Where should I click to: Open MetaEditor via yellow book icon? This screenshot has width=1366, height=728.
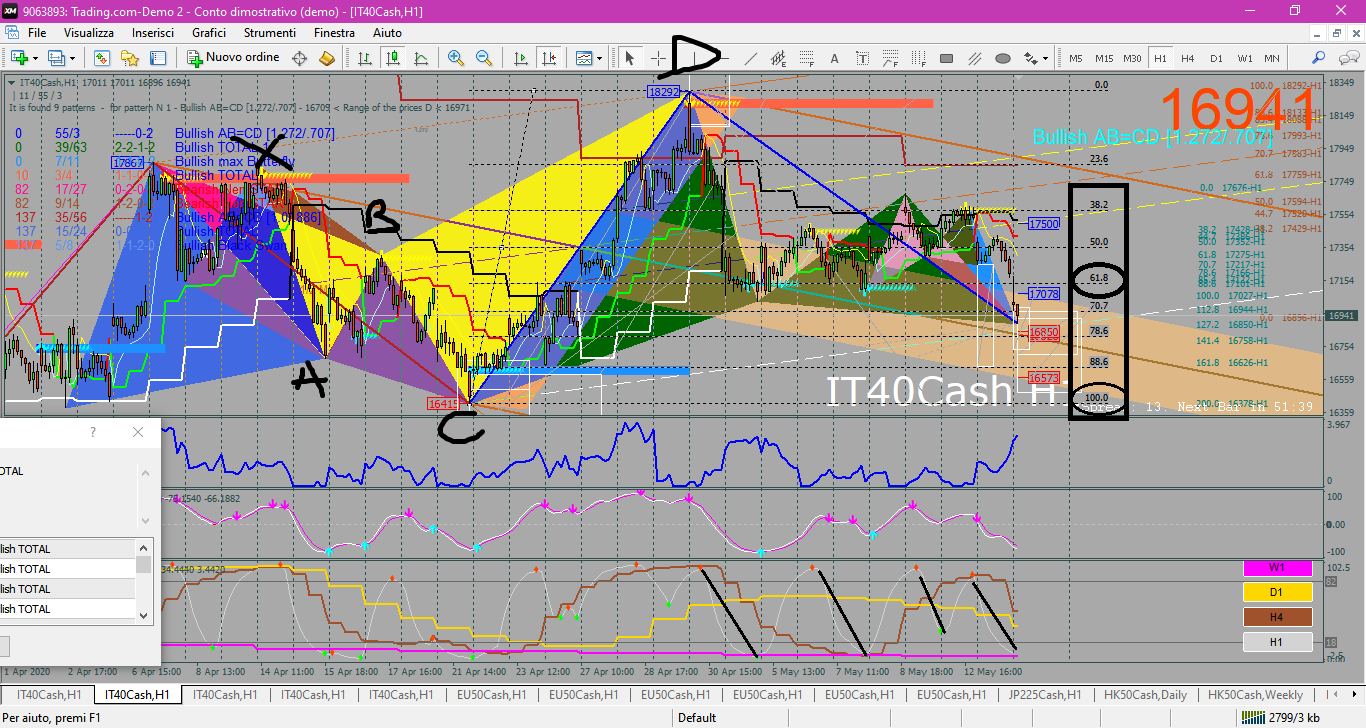click(326, 58)
